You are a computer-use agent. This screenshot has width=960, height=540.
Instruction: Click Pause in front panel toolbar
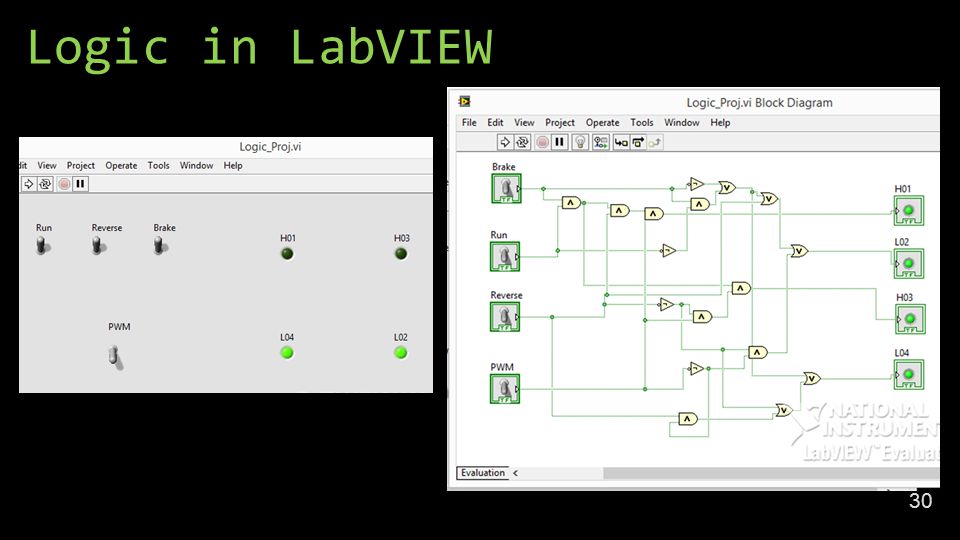point(80,184)
